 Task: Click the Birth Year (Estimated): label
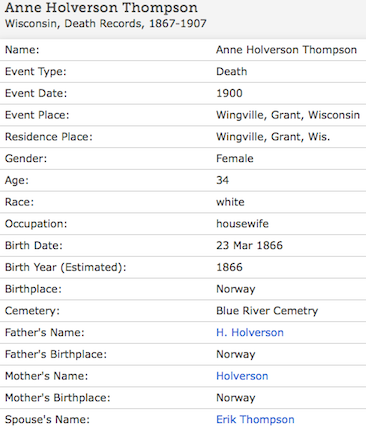point(66,267)
